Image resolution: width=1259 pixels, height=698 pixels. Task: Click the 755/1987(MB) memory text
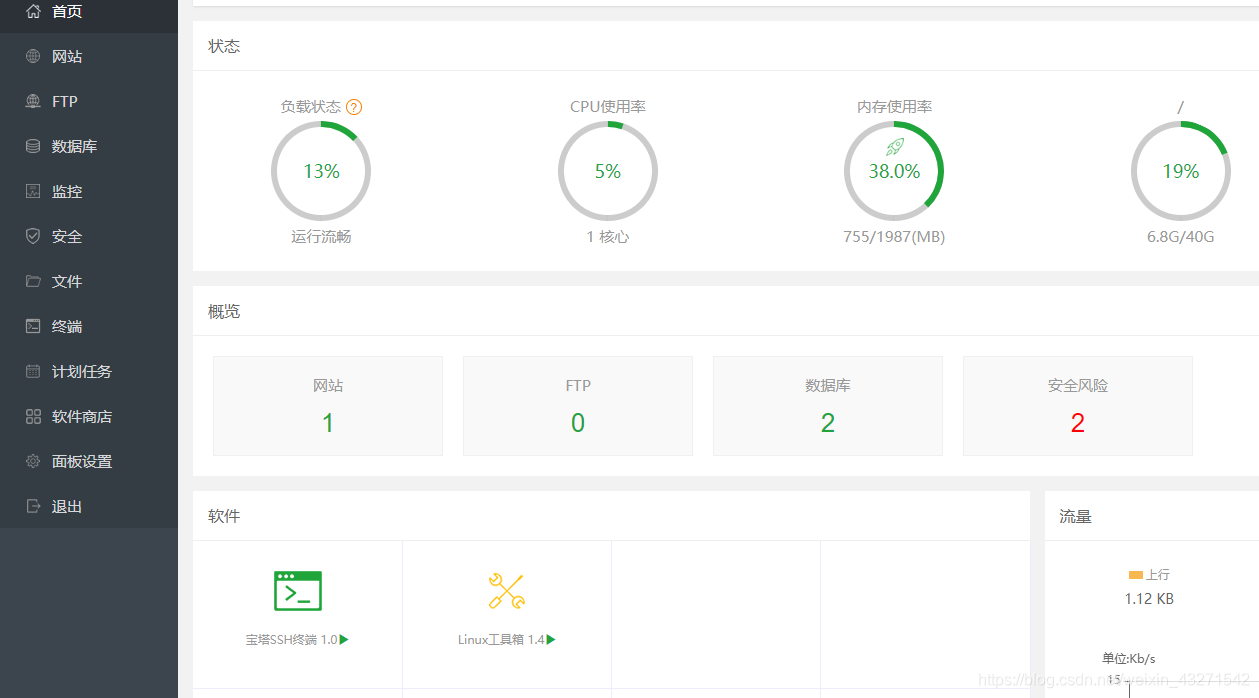(894, 237)
